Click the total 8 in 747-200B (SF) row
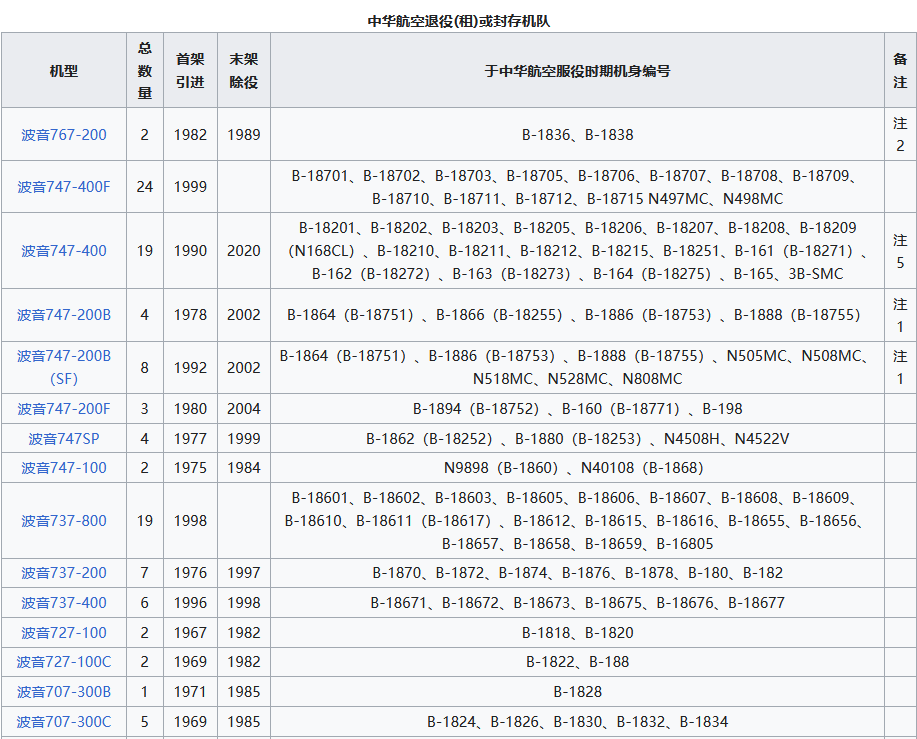Image resolution: width=917 pixels, height=739 pixels. [x=145, y=367]
